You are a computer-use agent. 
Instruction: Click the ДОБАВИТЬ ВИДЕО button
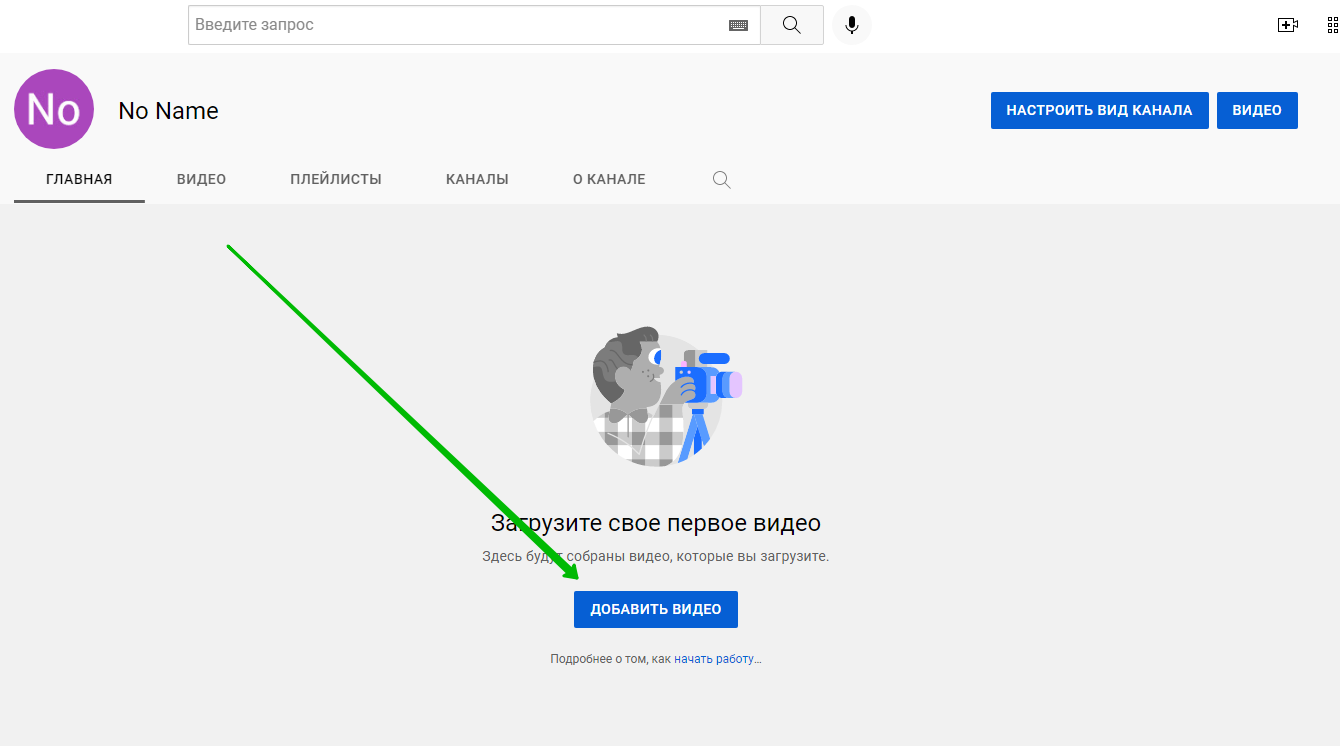[656, 609]
